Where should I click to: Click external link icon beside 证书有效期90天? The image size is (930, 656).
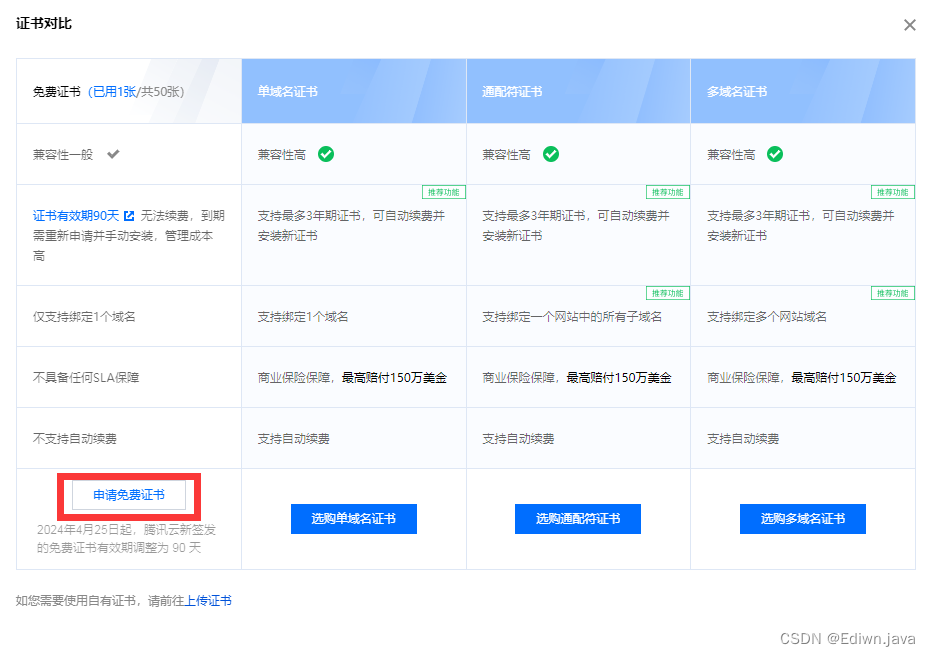tap(129, 216)
